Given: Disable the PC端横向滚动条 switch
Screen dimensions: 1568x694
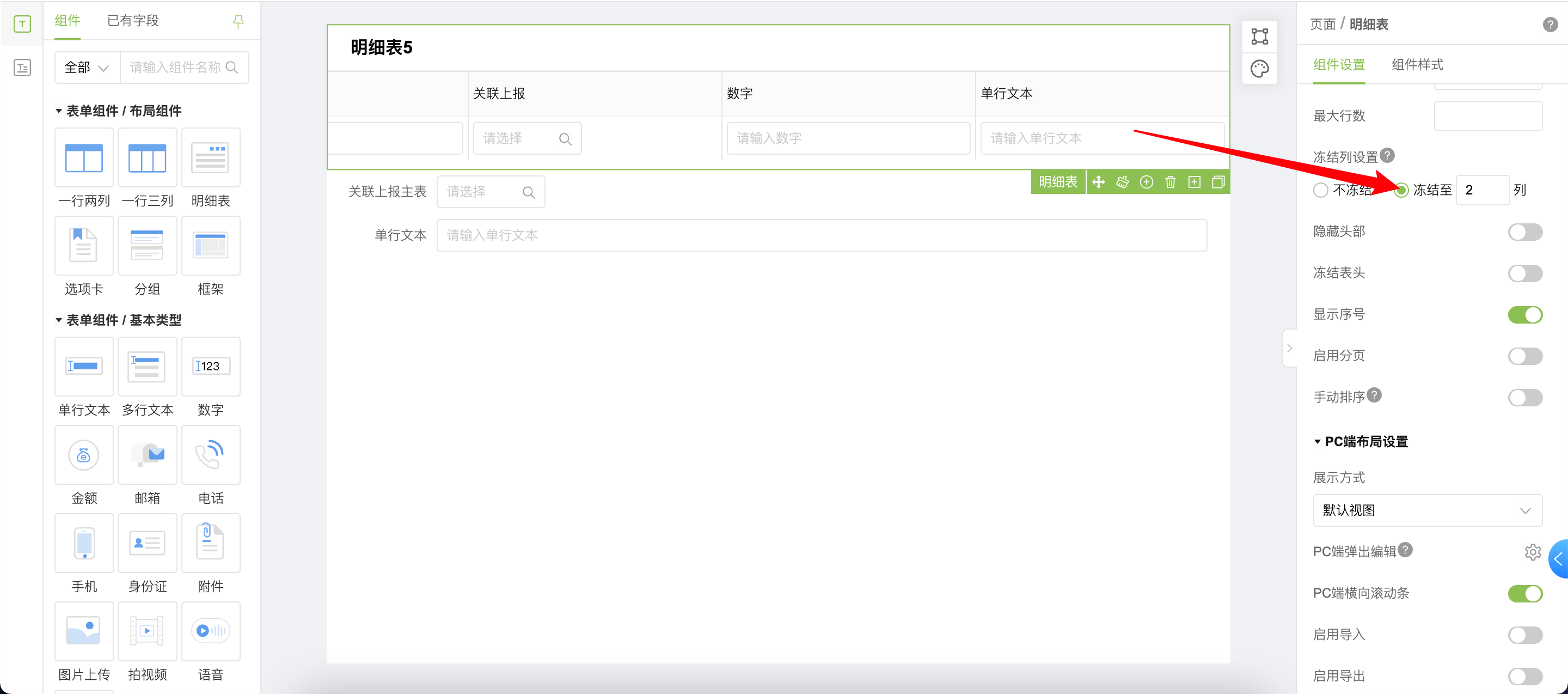Looking at the screenshot, I should [x=1524, y=594].
